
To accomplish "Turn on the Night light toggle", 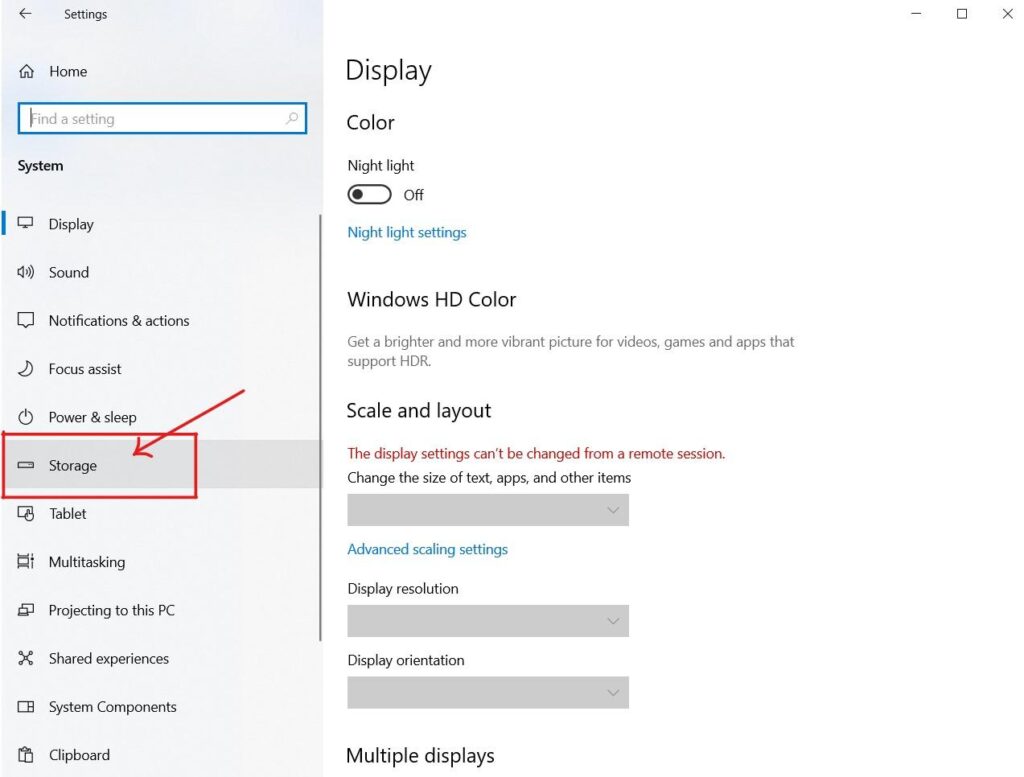I will 369,195.
